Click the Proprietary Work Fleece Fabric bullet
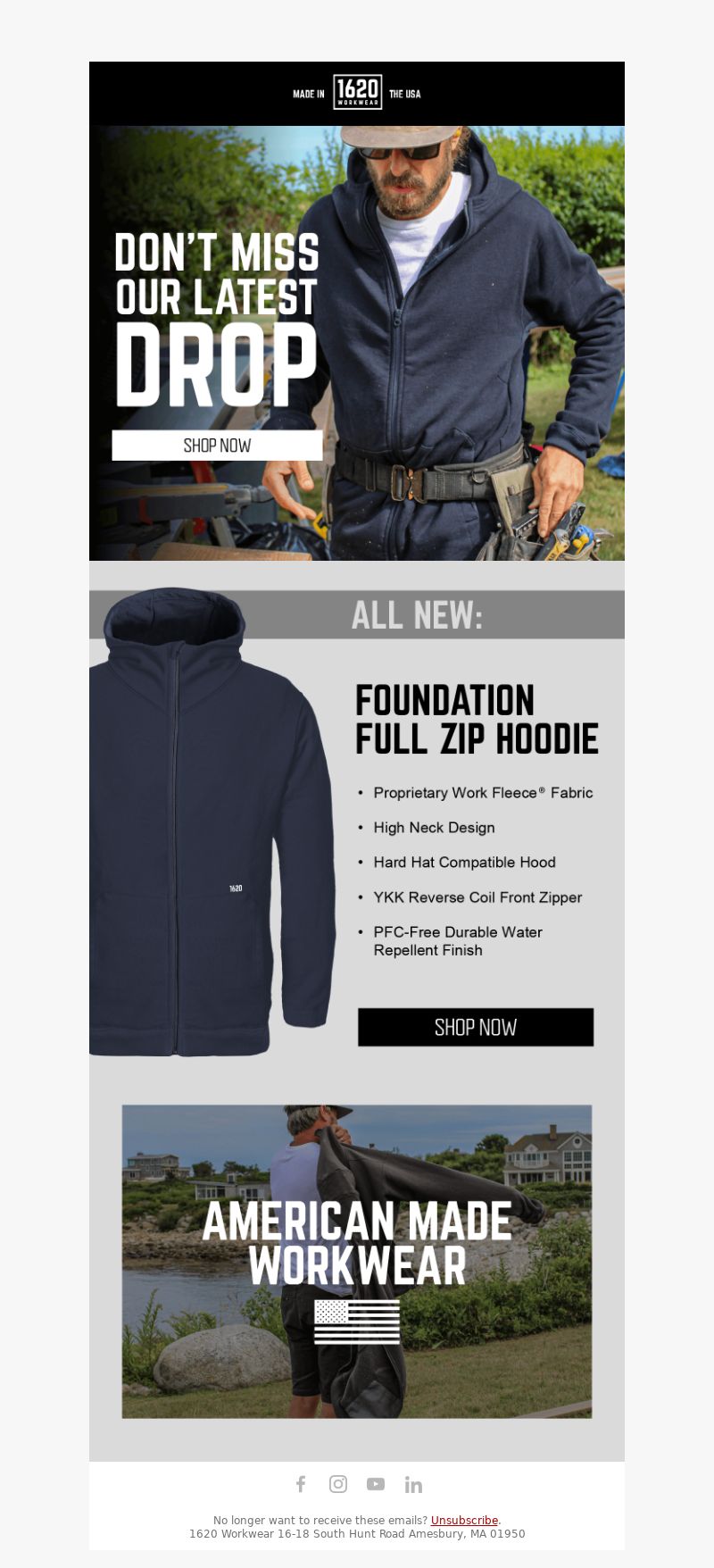This screenshot has width=714, height=1568. 483,793
